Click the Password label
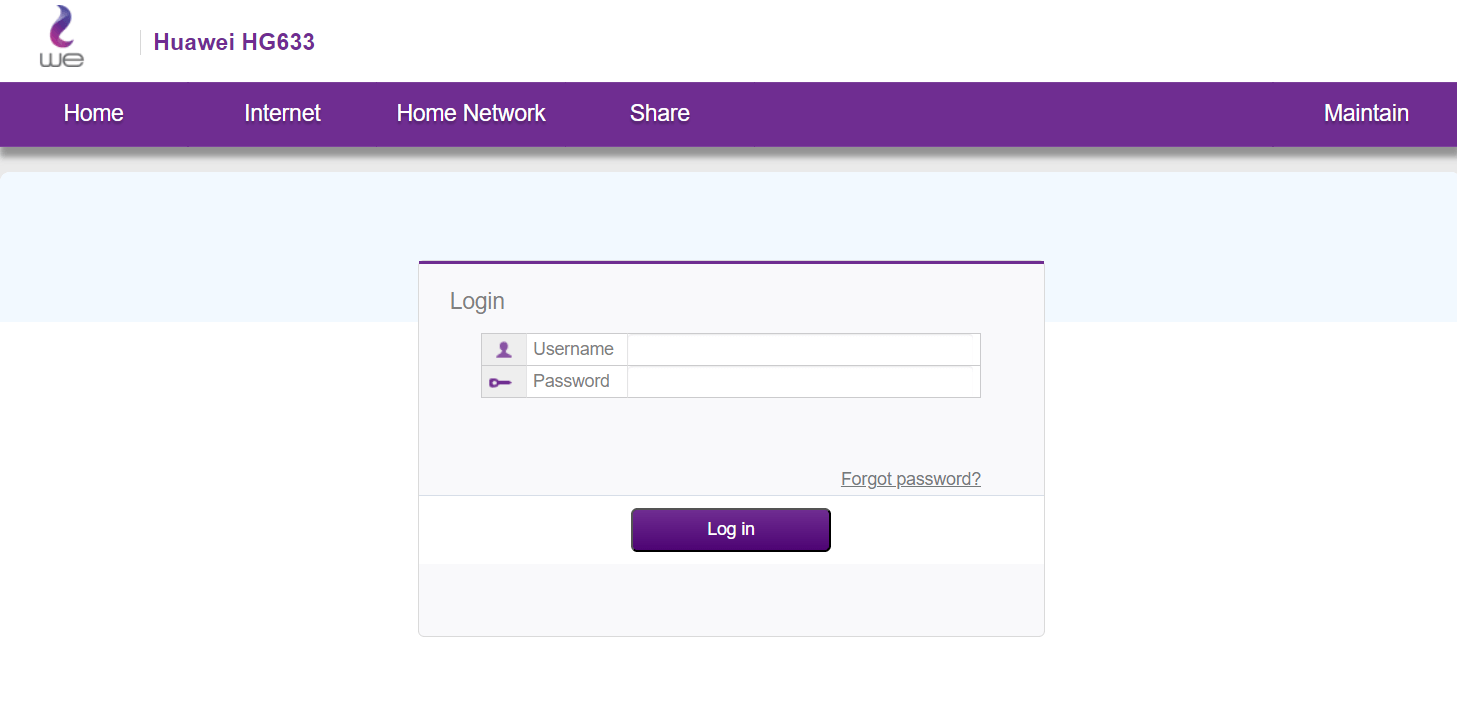Viewport: 1457px width, 720px height. click(x=571, y=381)
